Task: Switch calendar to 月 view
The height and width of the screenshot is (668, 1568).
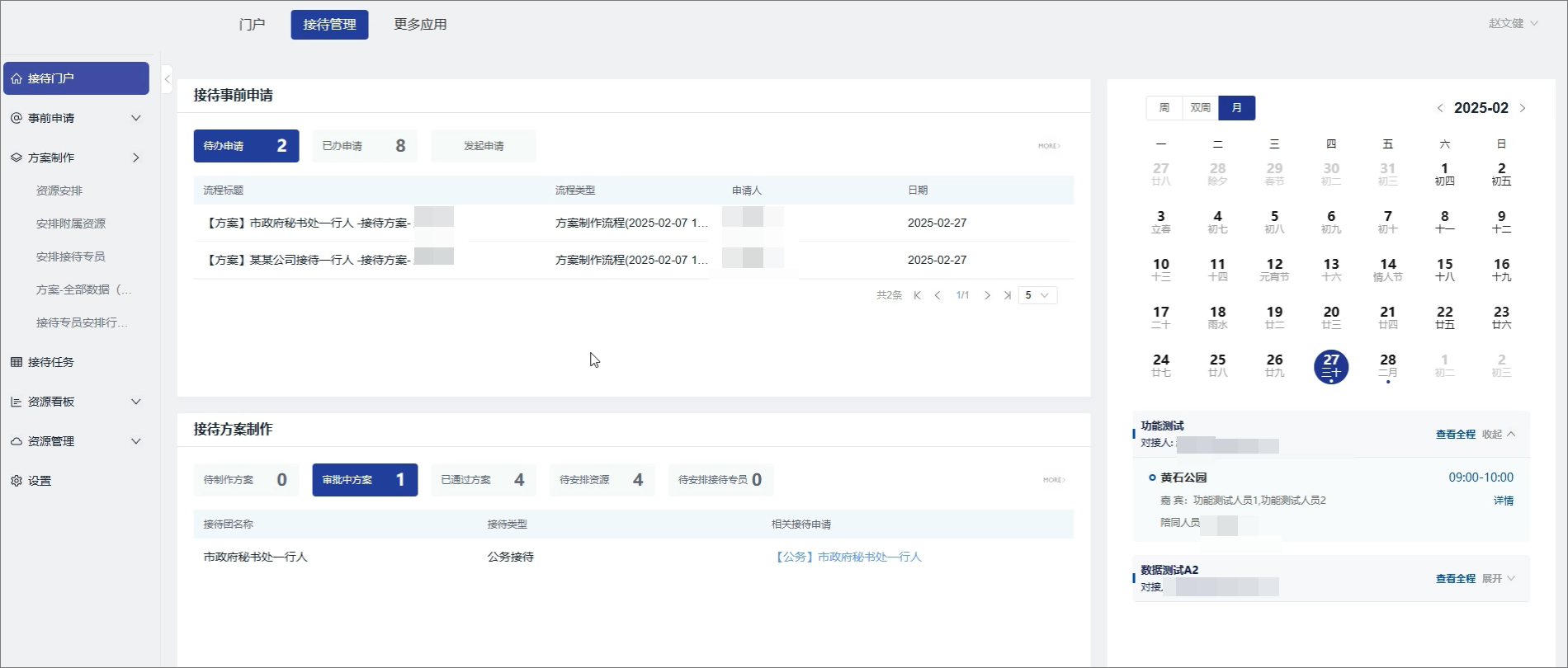Action: click(x=1237, y=108)
